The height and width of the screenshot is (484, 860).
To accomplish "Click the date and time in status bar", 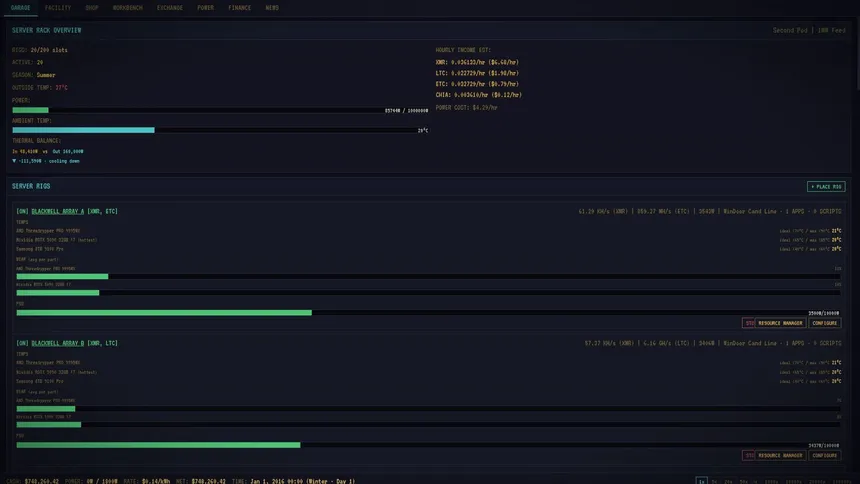I will [x=303, y=481].
